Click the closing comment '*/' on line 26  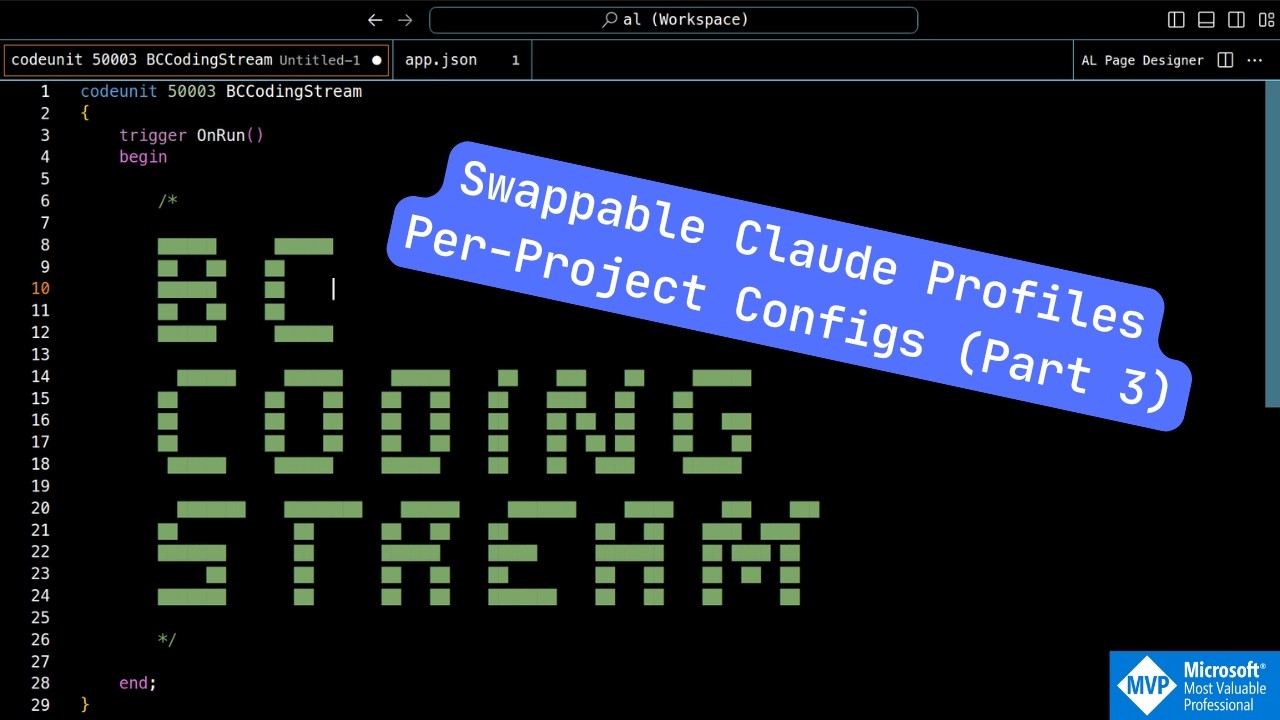[x=168, y=639]
